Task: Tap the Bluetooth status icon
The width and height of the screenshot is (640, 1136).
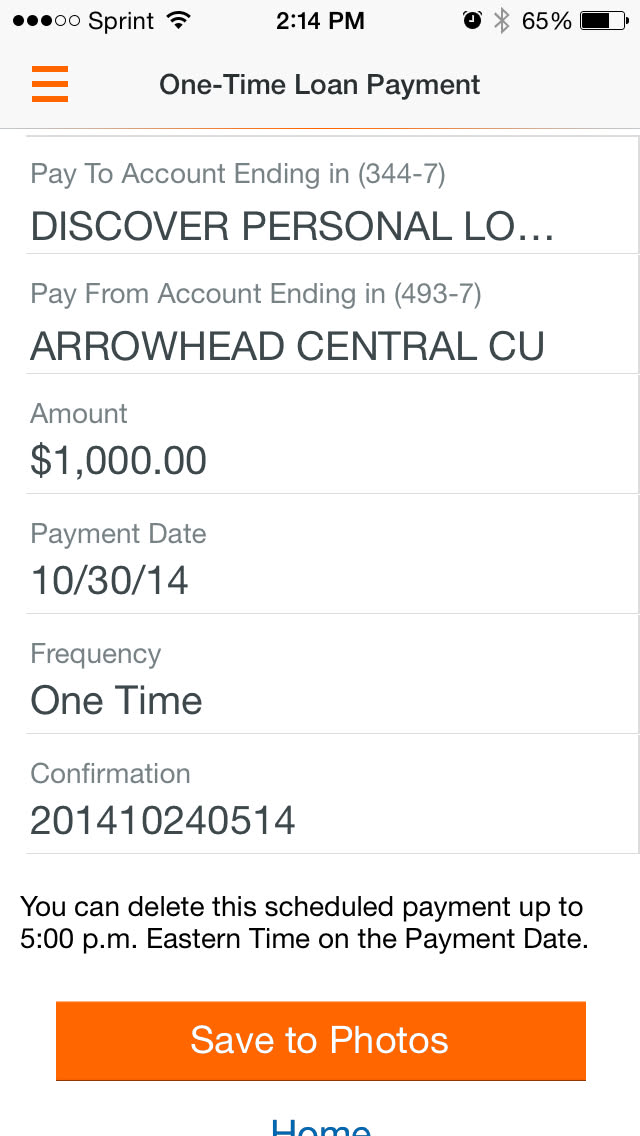Action: [502, 20]
